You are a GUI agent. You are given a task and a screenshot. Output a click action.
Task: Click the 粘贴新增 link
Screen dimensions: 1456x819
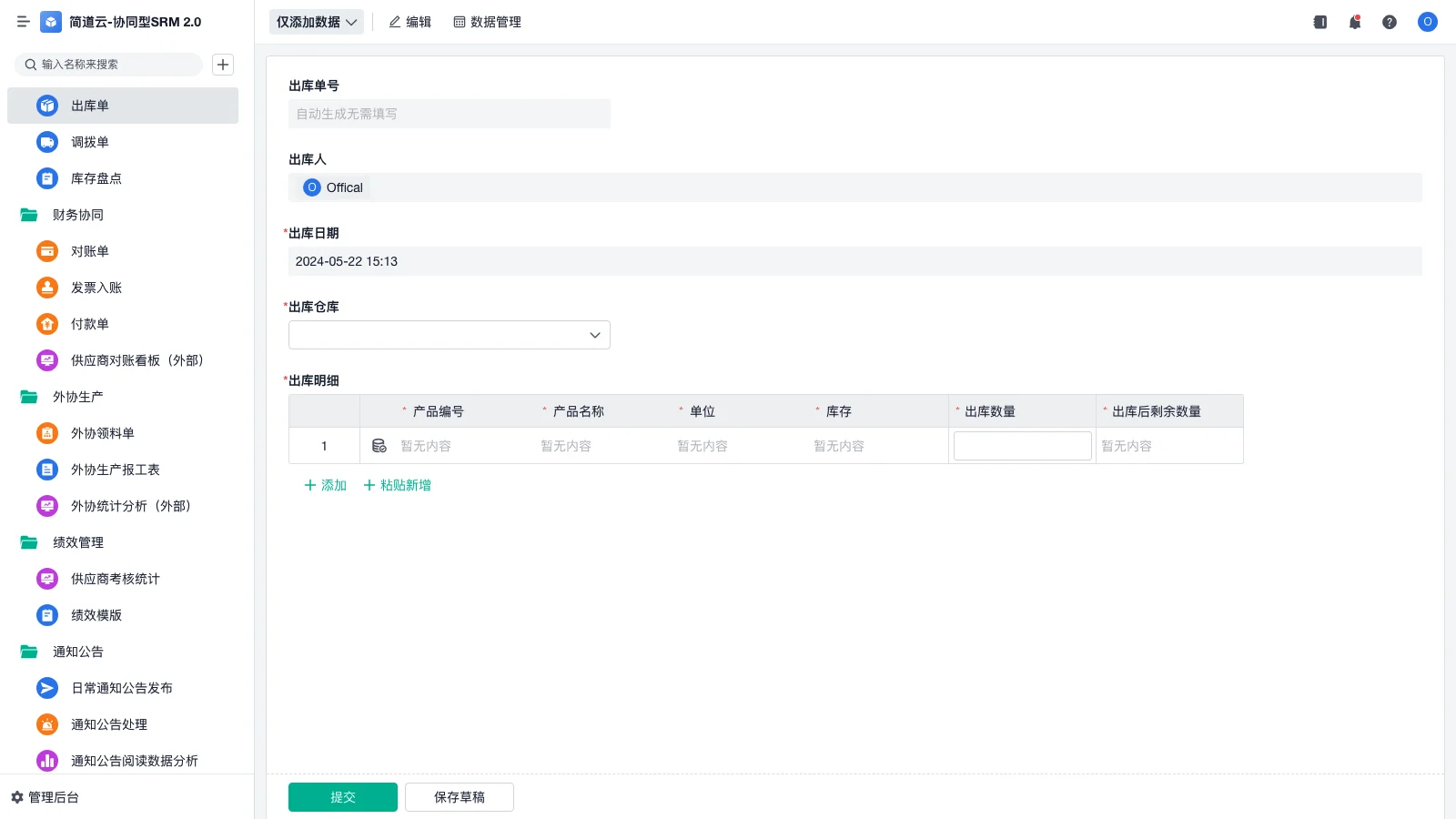click(x=398, y=485)
